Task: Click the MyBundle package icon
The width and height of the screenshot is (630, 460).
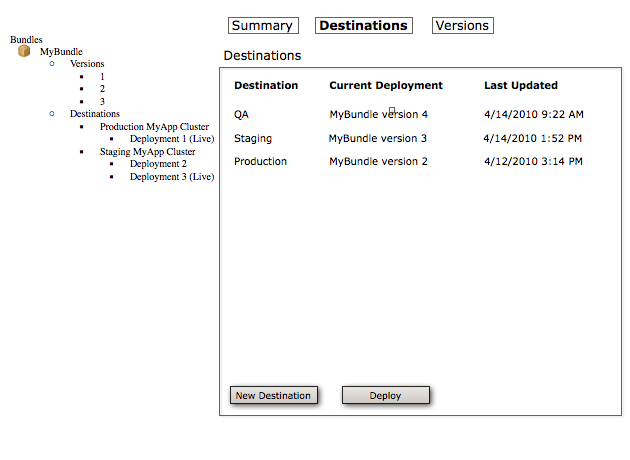Action: tap(24, 52)
